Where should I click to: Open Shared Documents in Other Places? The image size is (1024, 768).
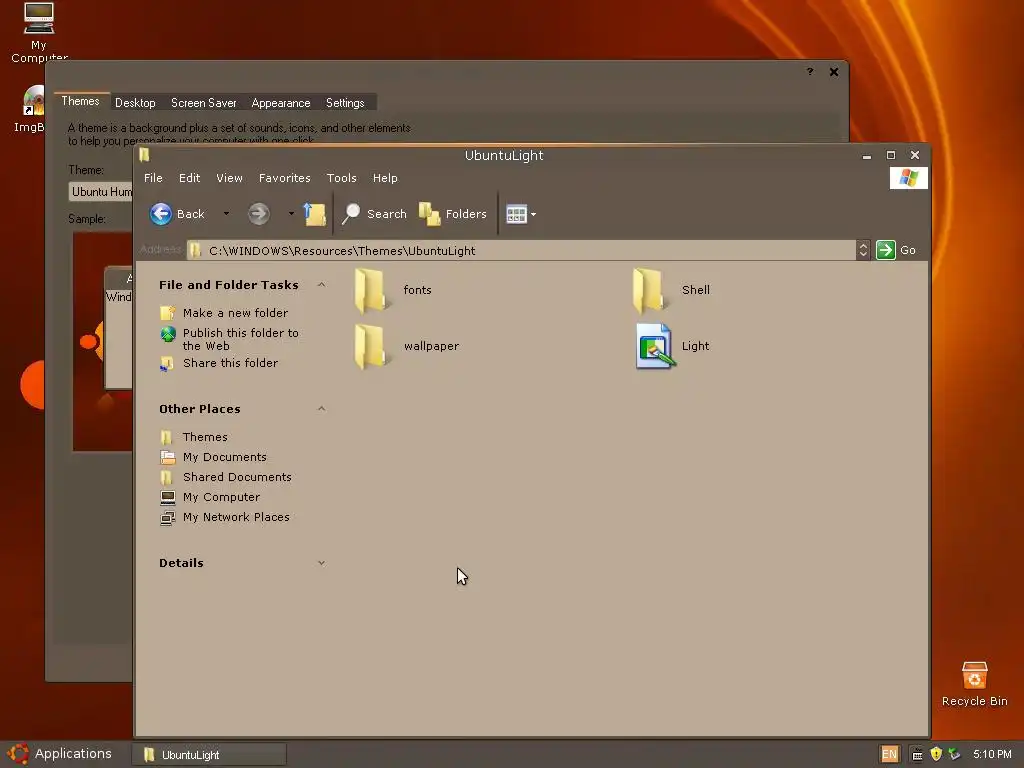pyautogui.click(x=237, y=477)
